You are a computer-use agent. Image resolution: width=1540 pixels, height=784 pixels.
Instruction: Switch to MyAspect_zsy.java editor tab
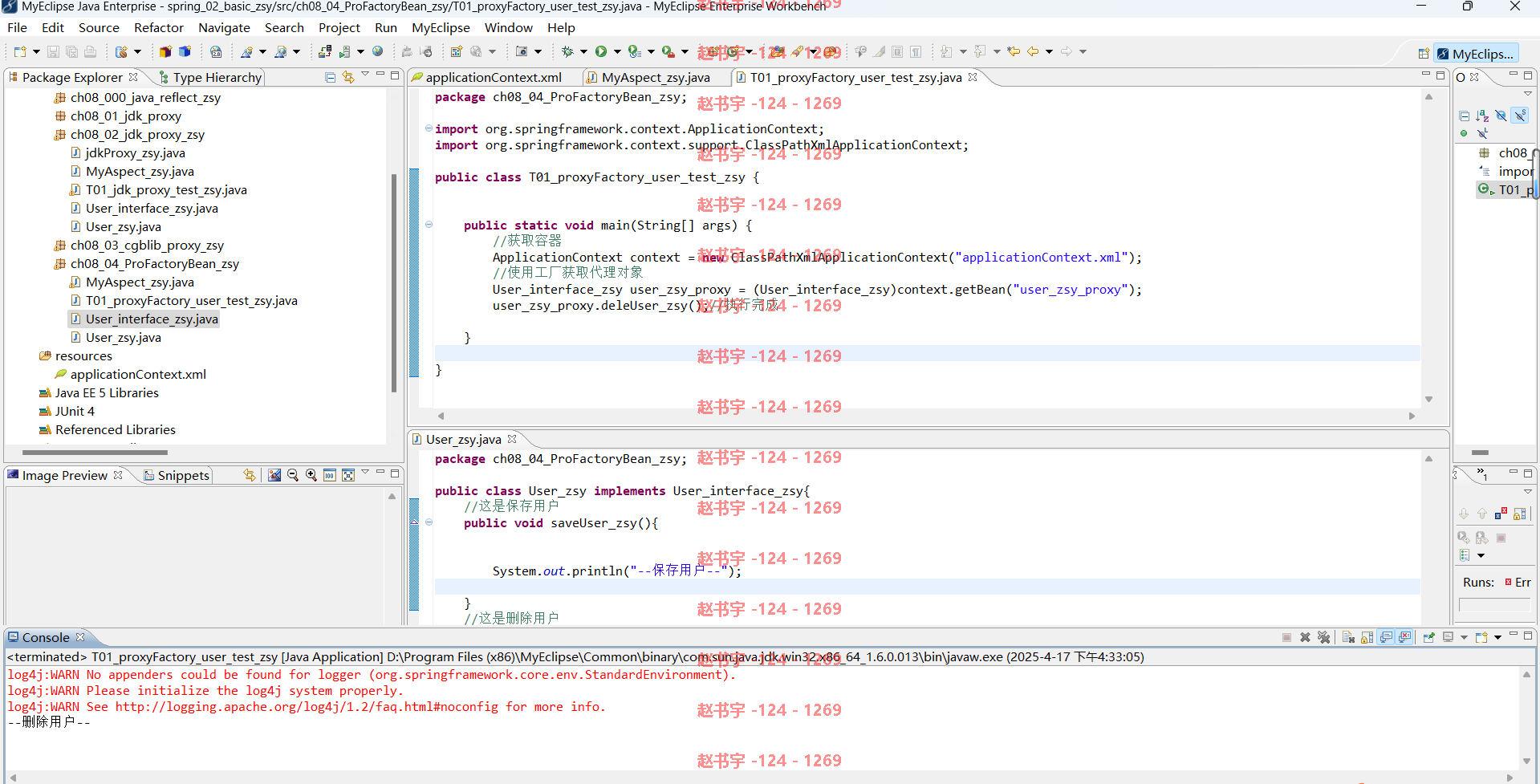coord(656,77)
